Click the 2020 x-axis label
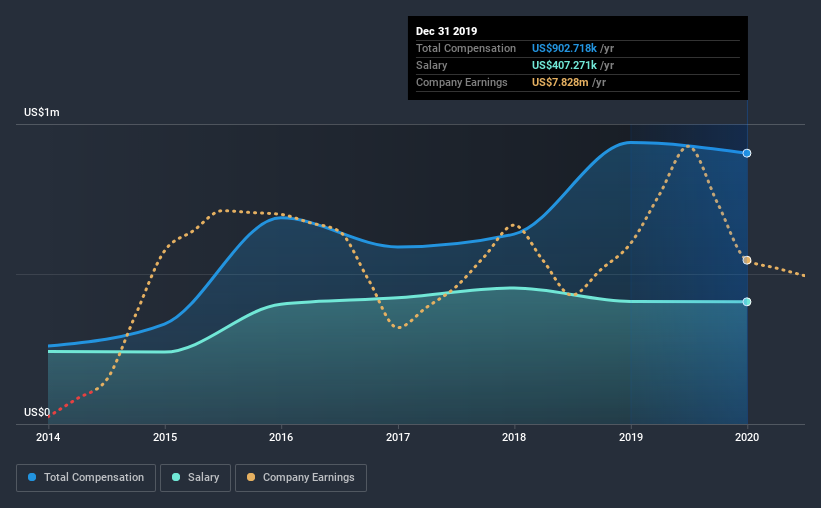Viewport: 821px width, 508px height. (x=747, y=437)
